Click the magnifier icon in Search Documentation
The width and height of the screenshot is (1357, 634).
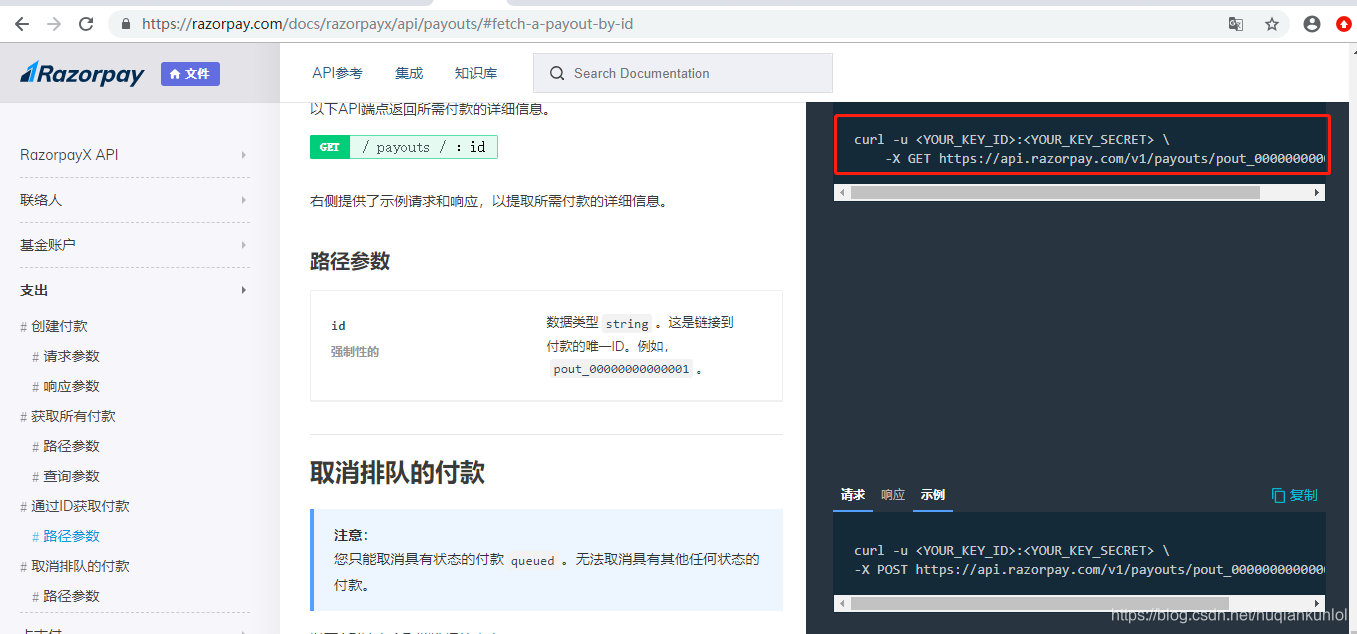(556, 73)
